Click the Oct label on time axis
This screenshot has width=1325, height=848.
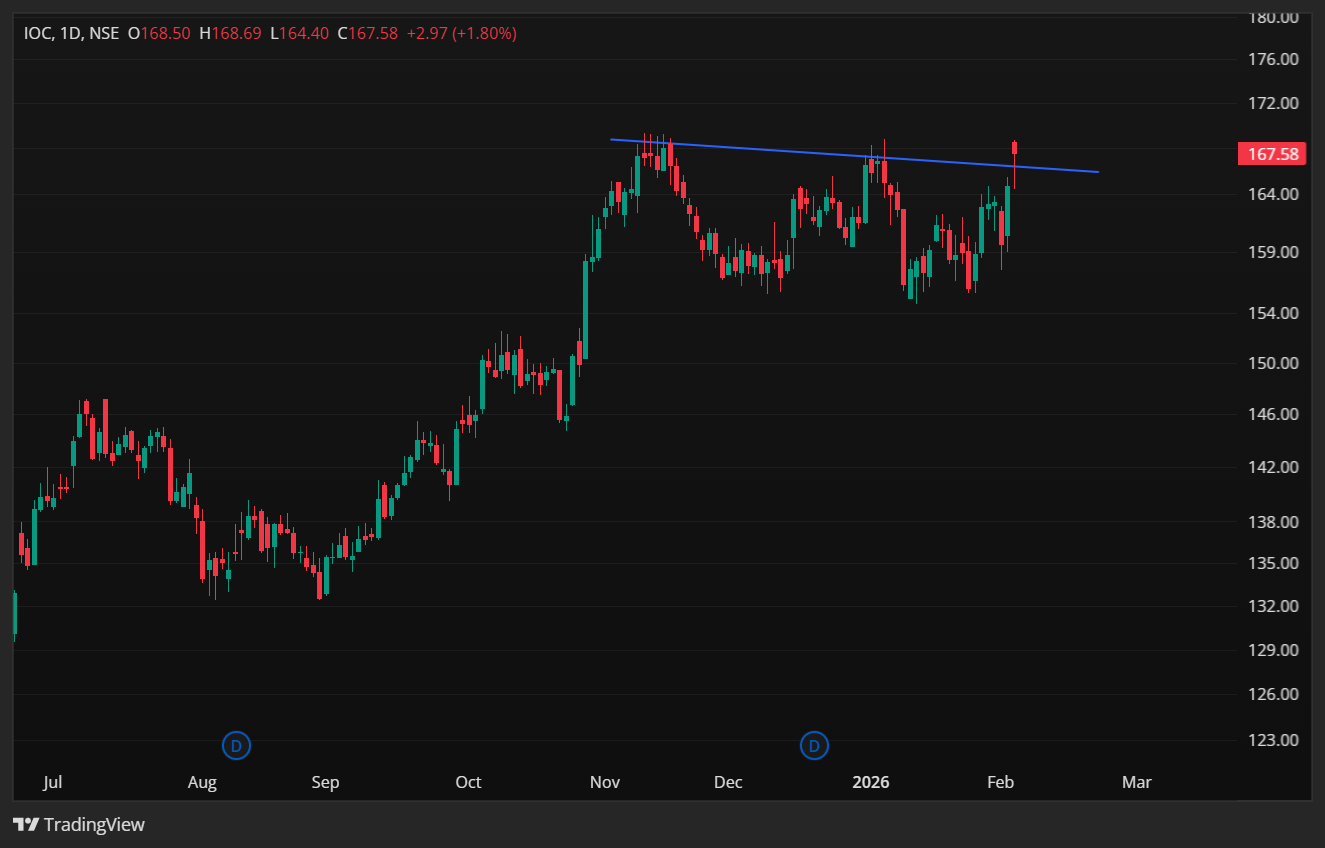(x=468, y=782)
